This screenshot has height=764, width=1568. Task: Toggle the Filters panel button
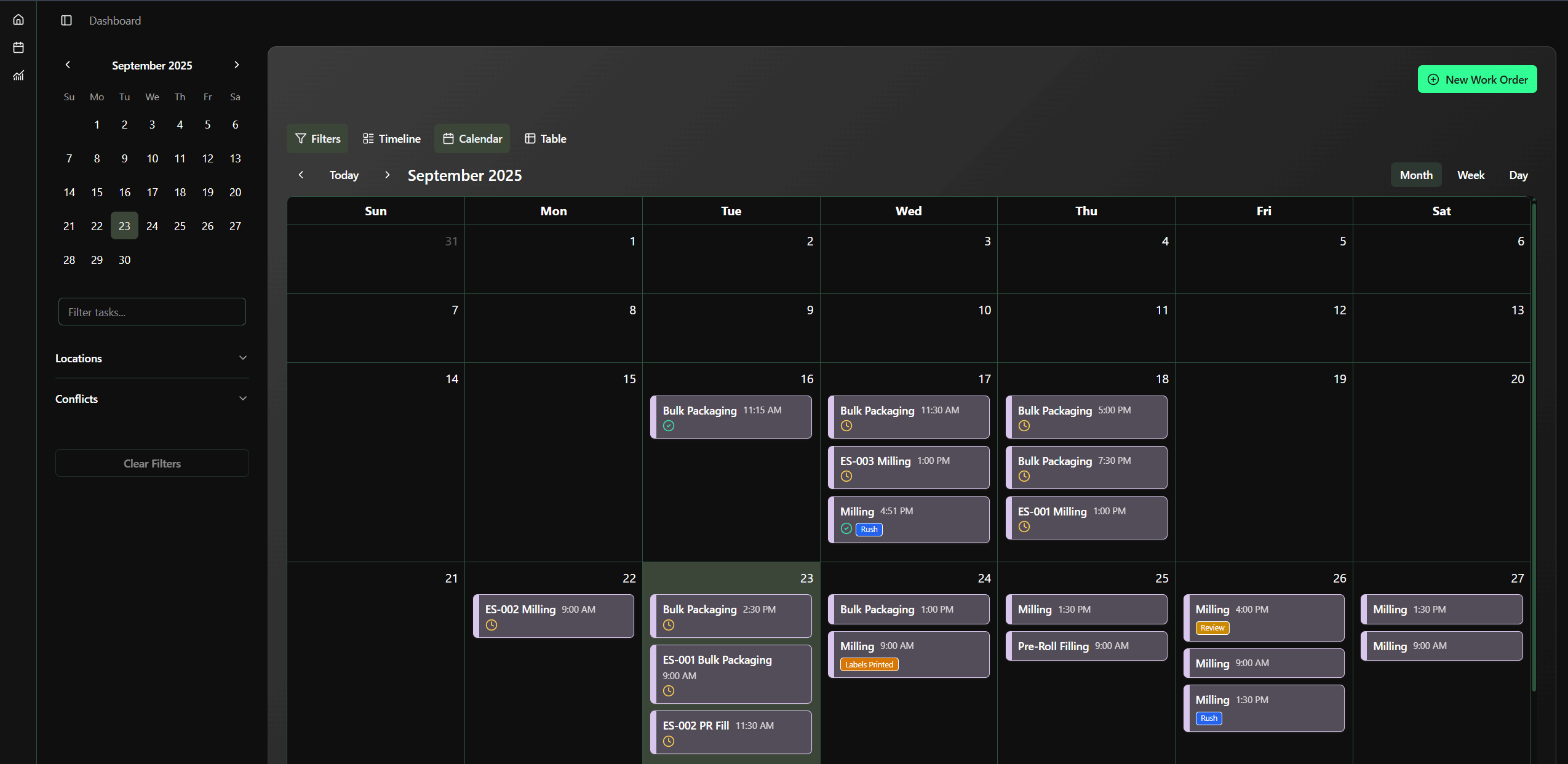[x=317, y=138]
